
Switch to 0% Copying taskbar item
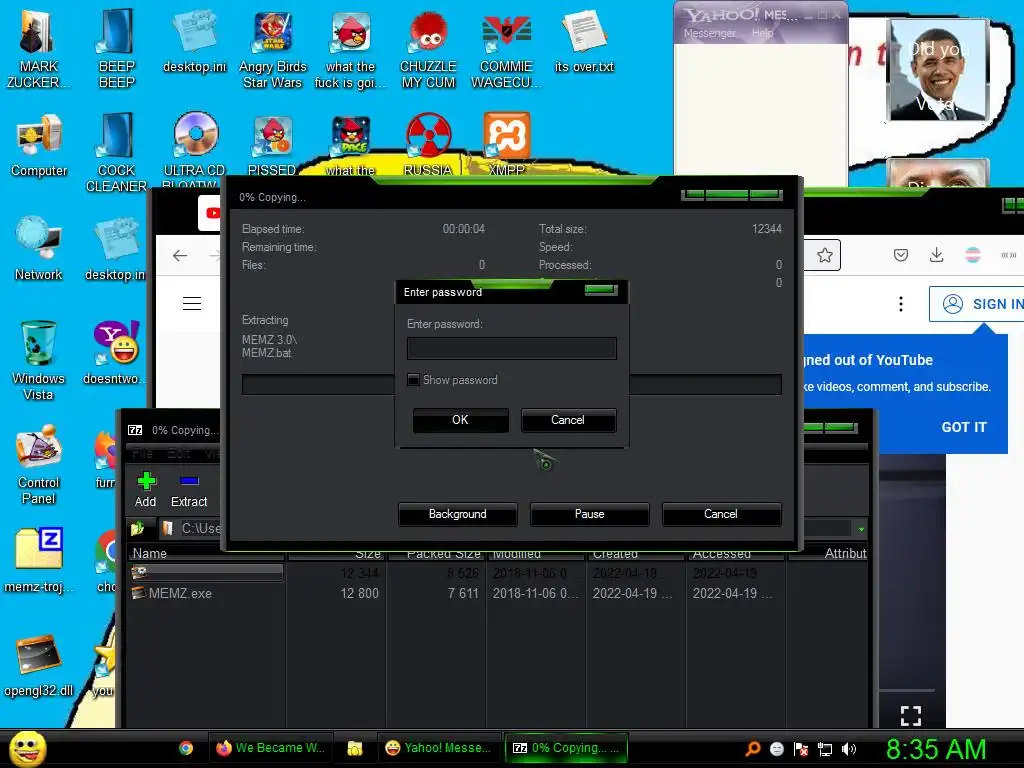[x=566, y=748]
